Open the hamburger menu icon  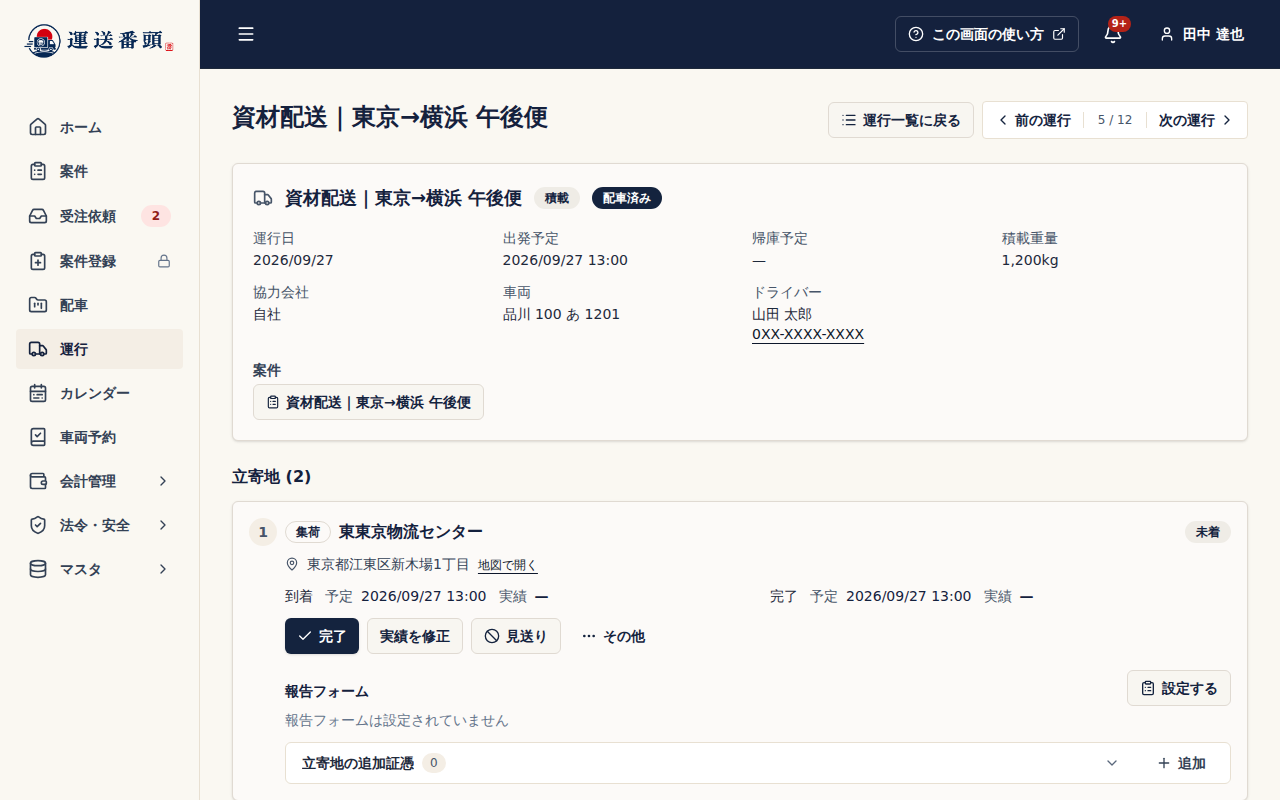point(246,34)
